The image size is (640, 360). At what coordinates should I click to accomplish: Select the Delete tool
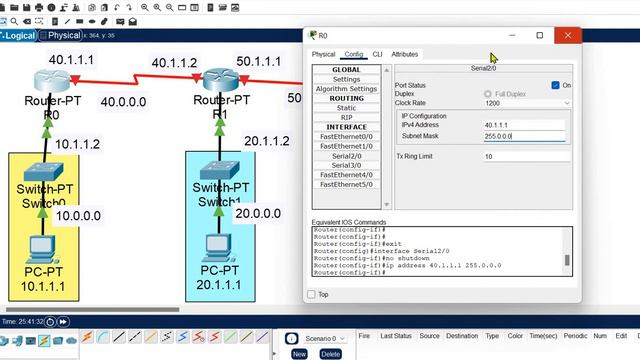coord(27,21)
